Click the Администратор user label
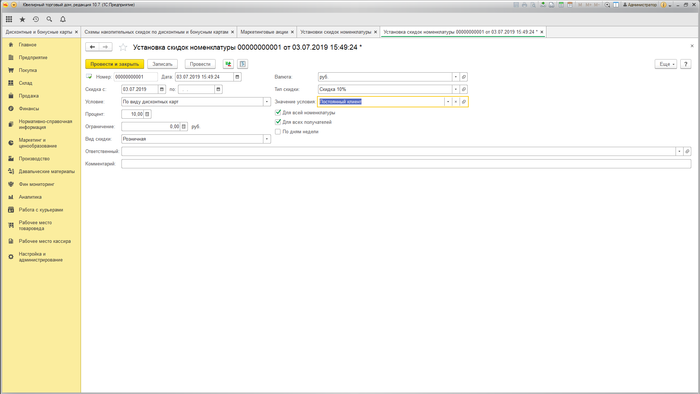Viewport: 700px width, 394px height. 640,5
